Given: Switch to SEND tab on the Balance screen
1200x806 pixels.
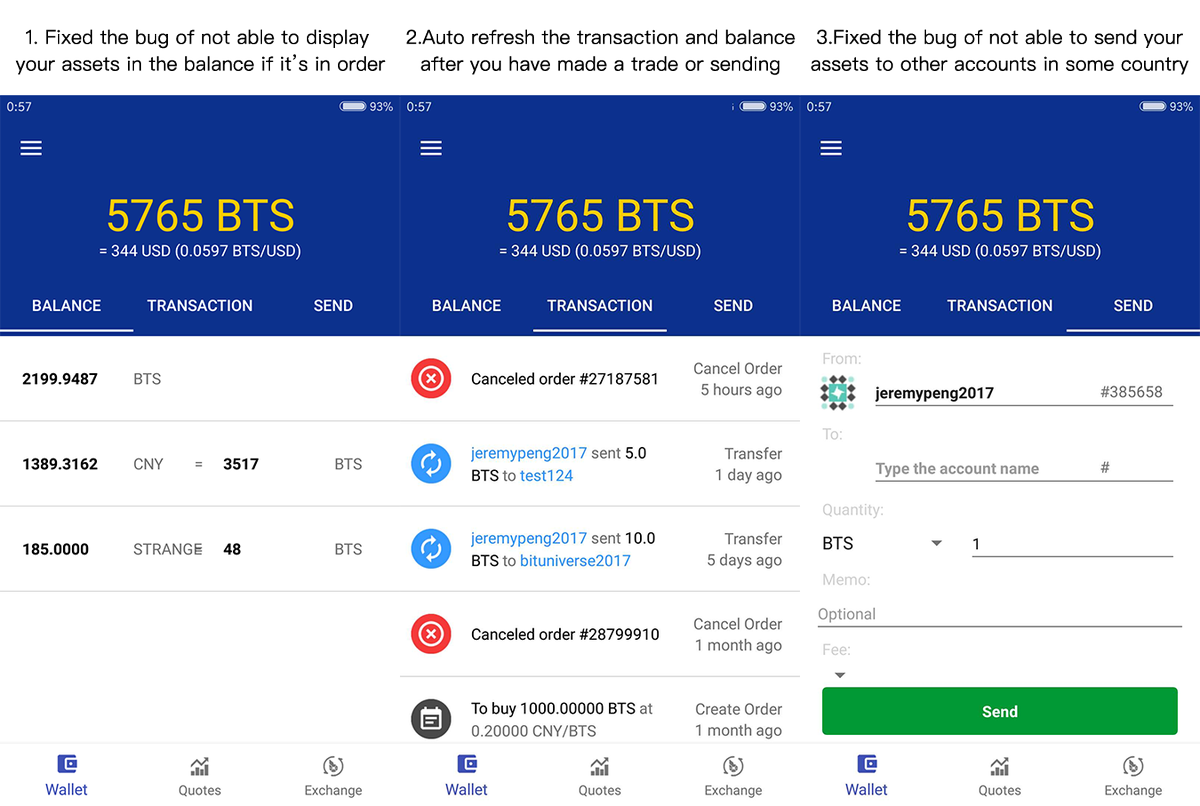Looking at the screenshot, I should tap(333, 306).
